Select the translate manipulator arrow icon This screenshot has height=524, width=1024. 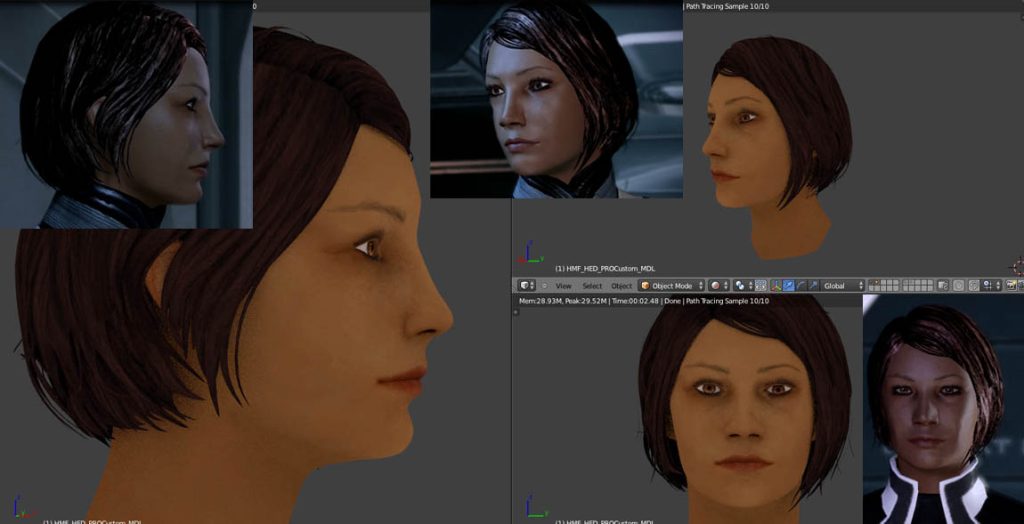[788, 286]
